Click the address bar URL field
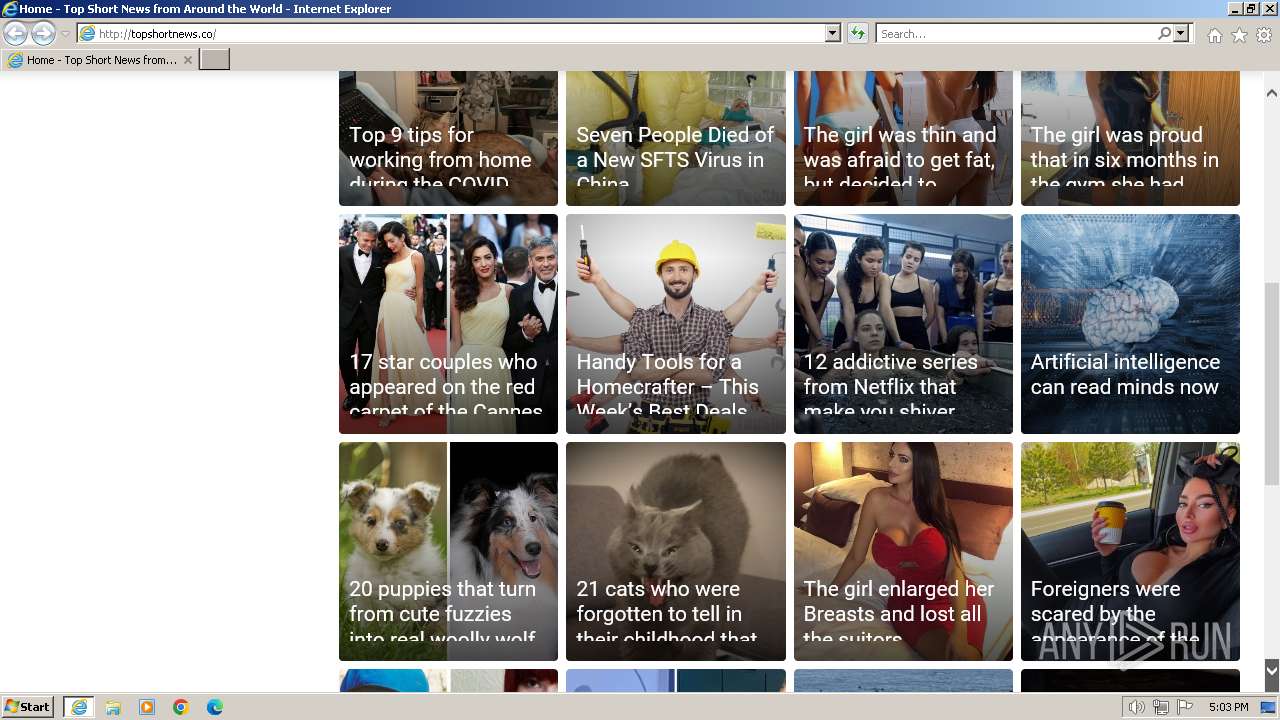Image resolution: width=1280 pixels, height=720 pixels. click(x=451, y=33)
